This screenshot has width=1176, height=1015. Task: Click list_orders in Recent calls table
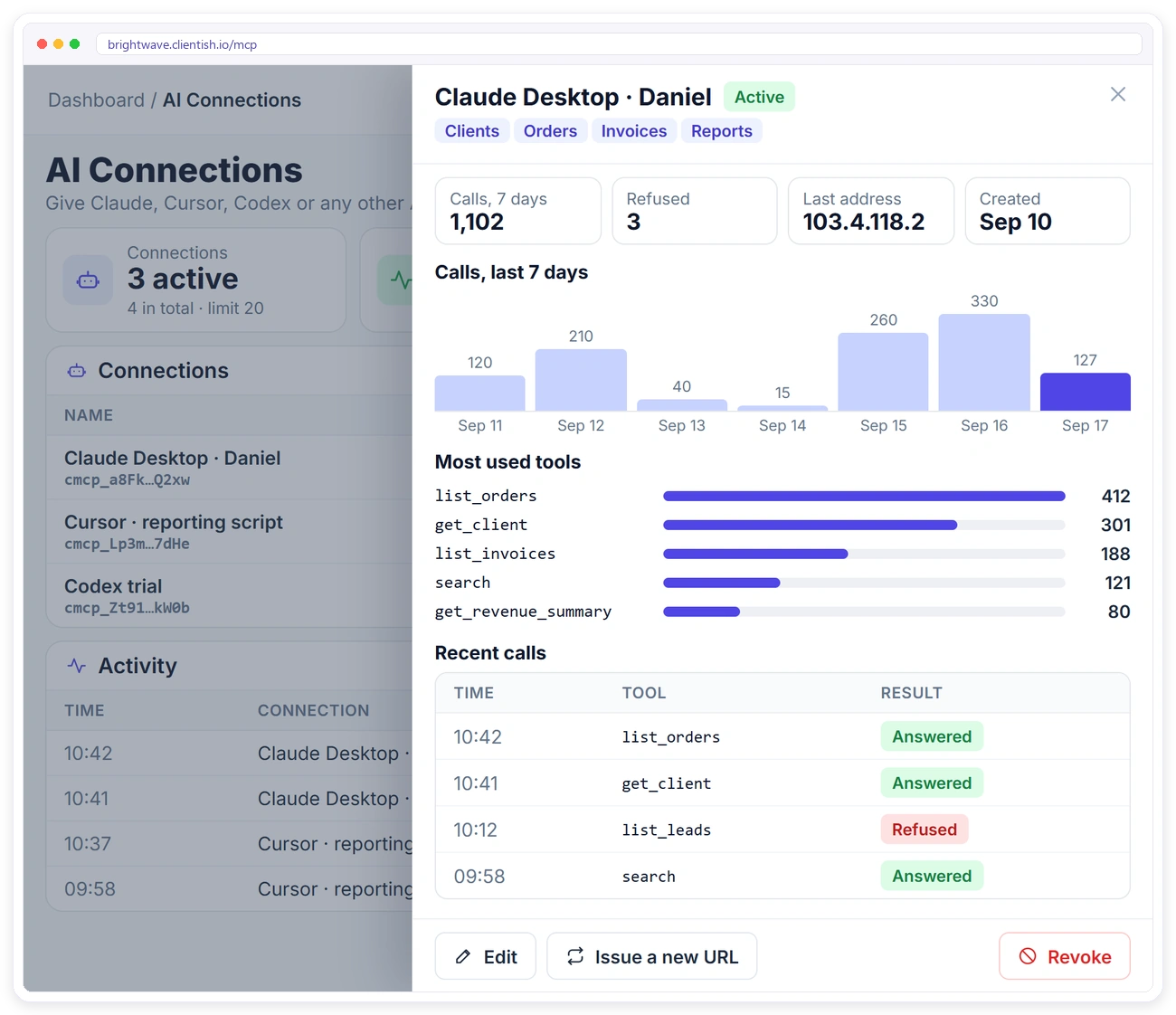coord(671,737)
